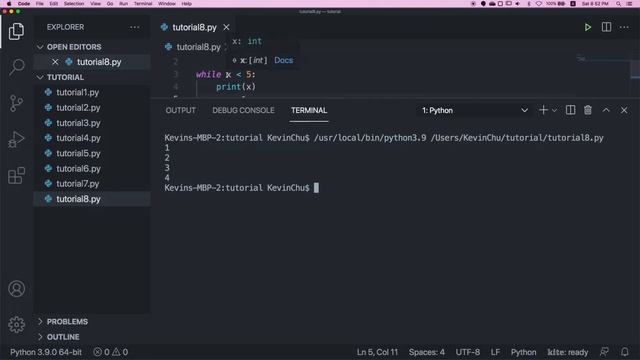Expand the OUTLINE section
This screenshot has height=360, width=640.
(x=63, y=337)
